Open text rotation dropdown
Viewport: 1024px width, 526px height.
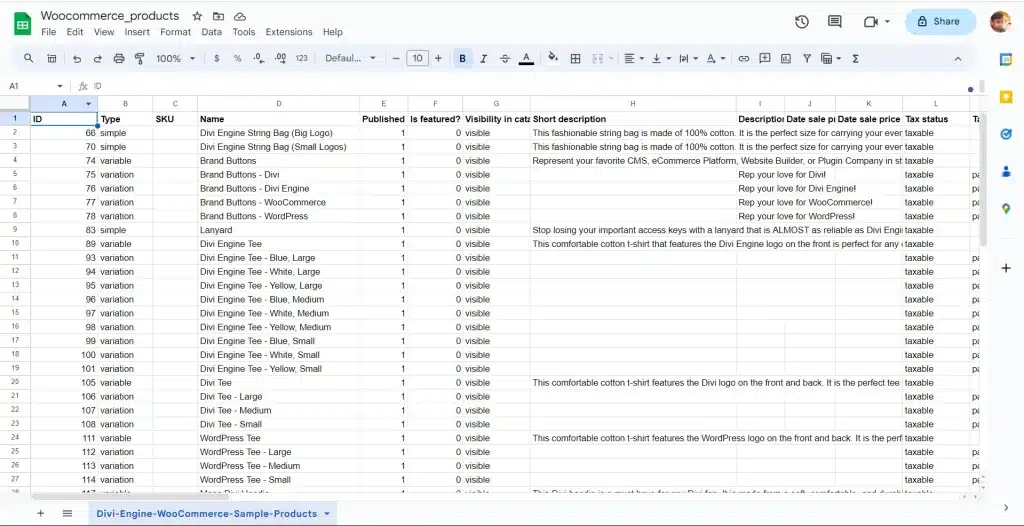pos(716,59)
